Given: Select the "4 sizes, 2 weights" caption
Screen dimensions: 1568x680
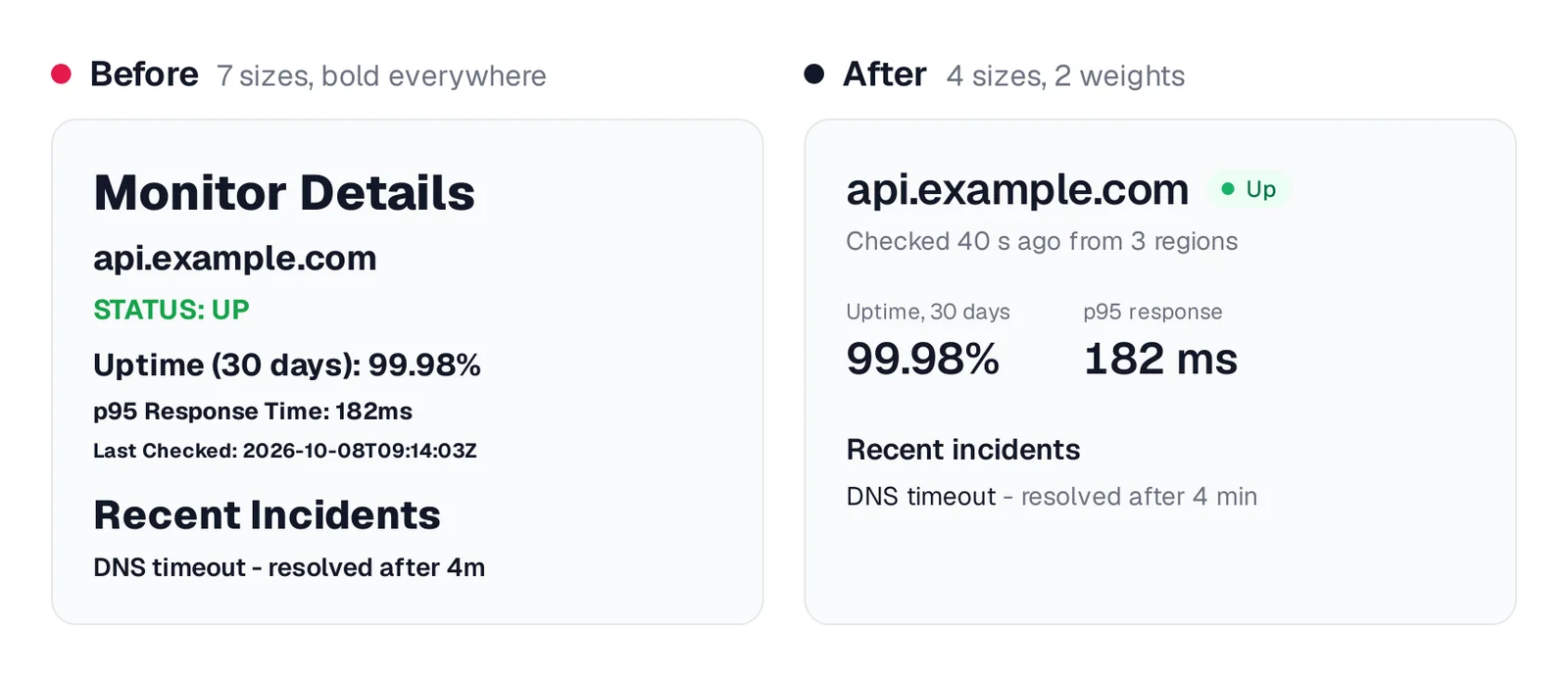Looking at the screenshot, I should click(1065, 76).
